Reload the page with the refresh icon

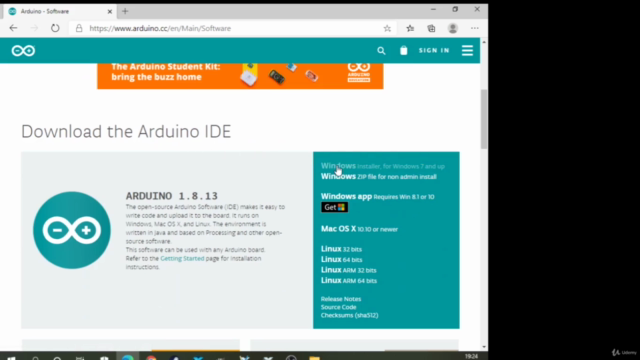(55, 28)
